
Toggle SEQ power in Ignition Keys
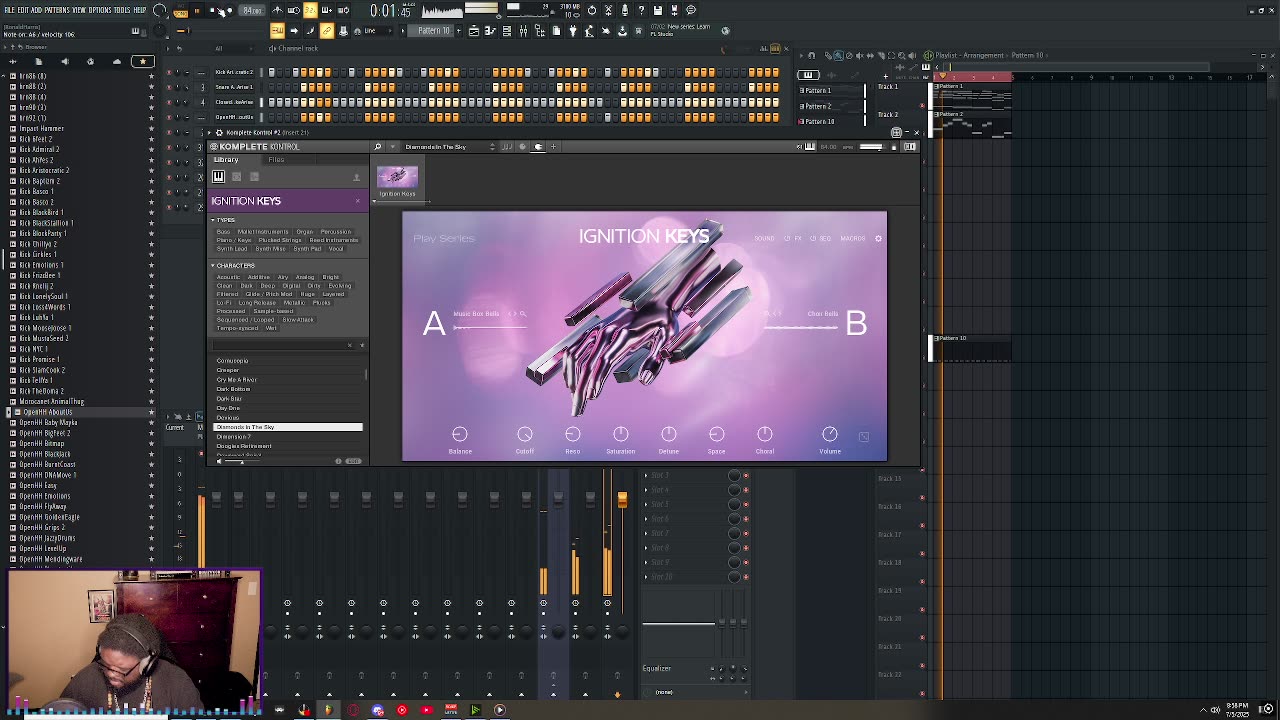pos(813,238)
